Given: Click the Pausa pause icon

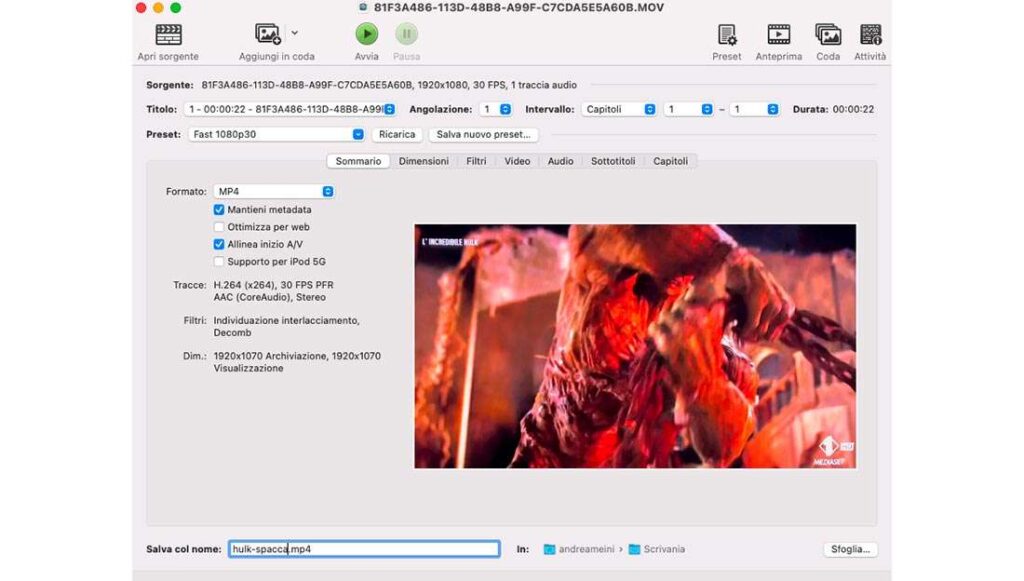Looking at the screenshot, I should pos(406,34).
